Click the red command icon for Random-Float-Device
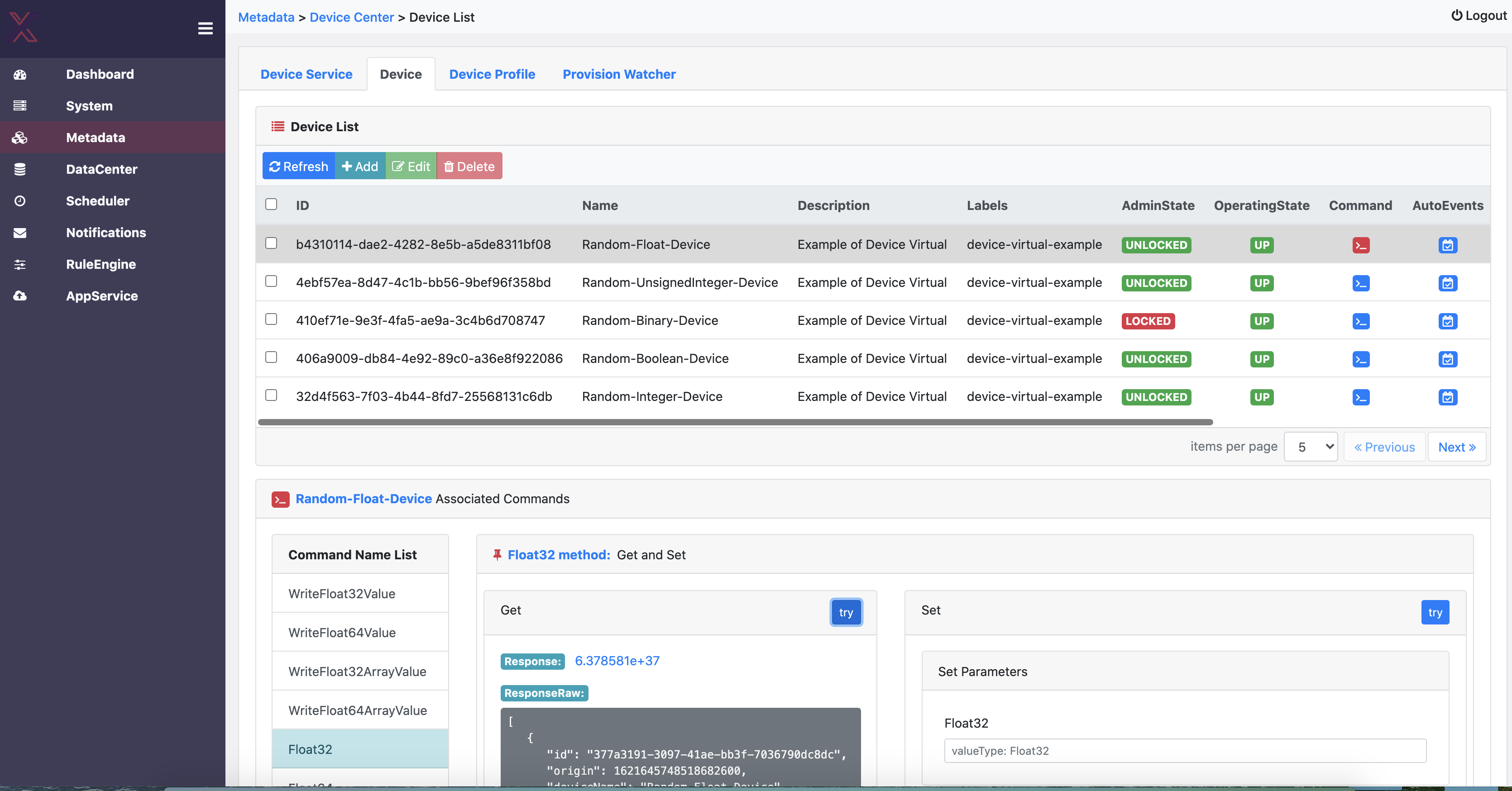This screenshot has width=1512, height=791. (1360, 245)
